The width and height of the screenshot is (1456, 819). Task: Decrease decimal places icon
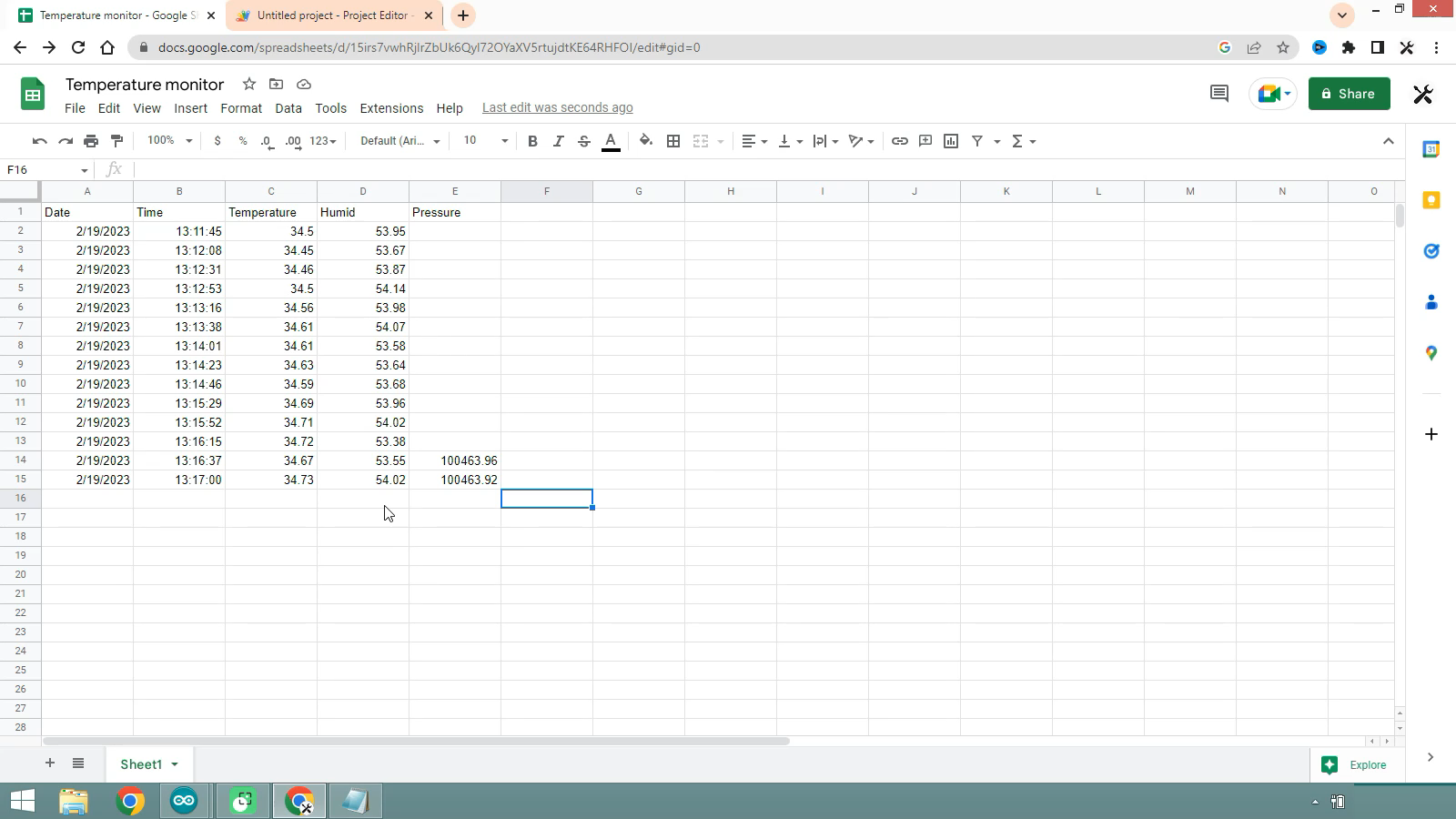click(267, 141)
